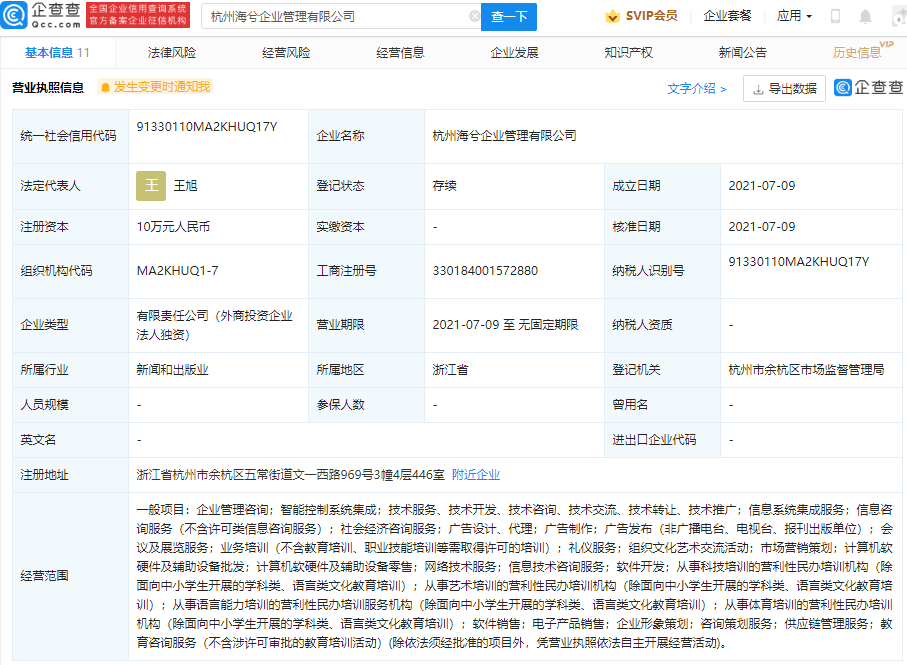
Task: Open 企业套餐 link in header
Action: click(727, 17)
